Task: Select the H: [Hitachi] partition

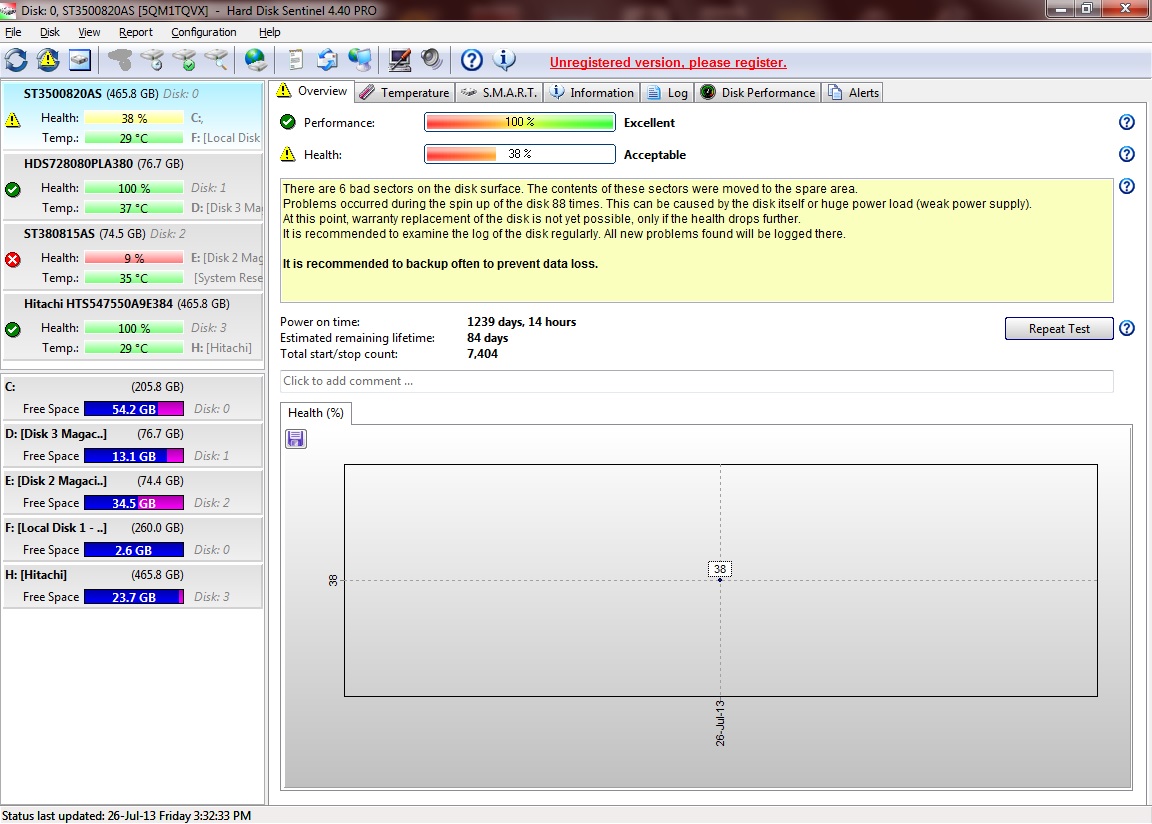Action: tap(132, 586)
